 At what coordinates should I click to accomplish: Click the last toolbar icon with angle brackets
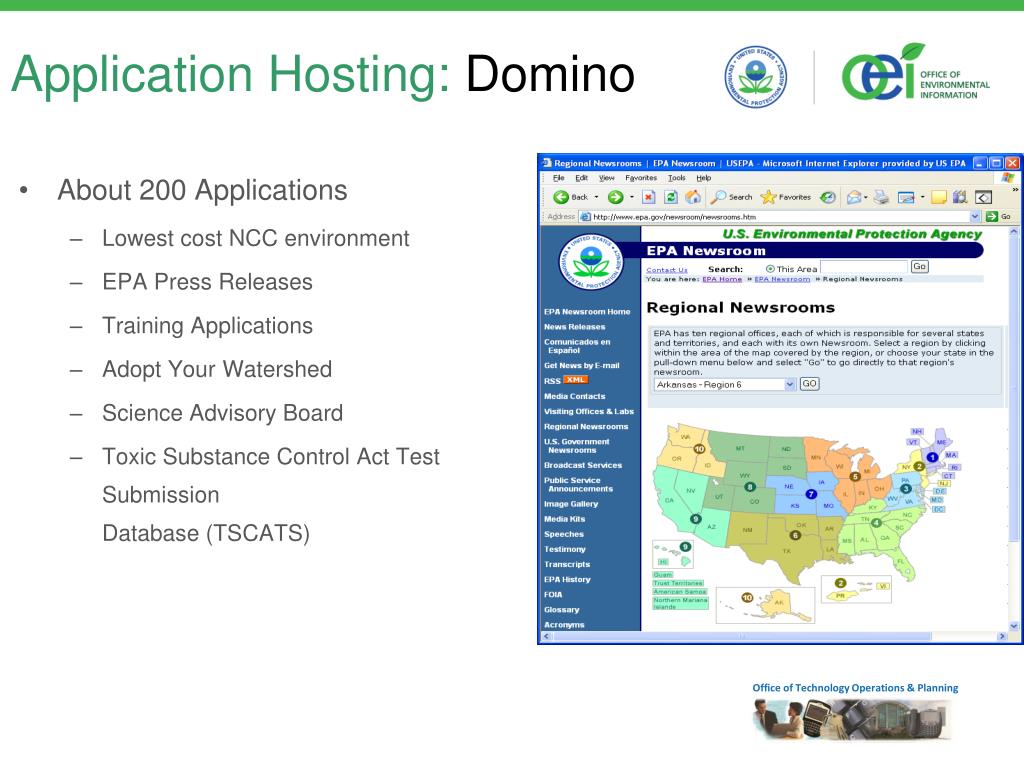pyautogui.click(x=984, y=197)
